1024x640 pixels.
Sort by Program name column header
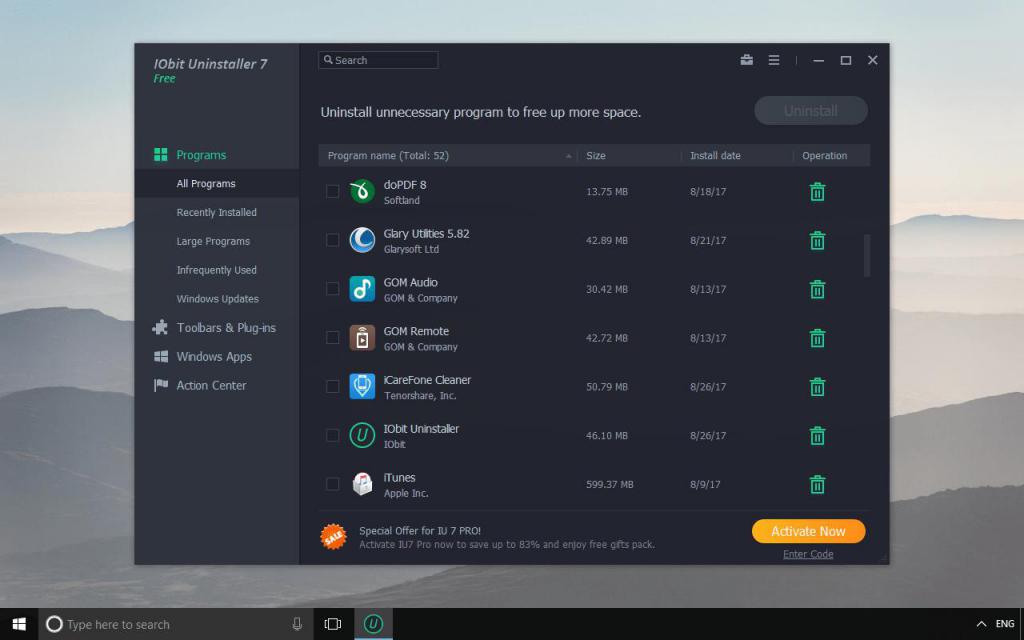[x=448, y=155]
